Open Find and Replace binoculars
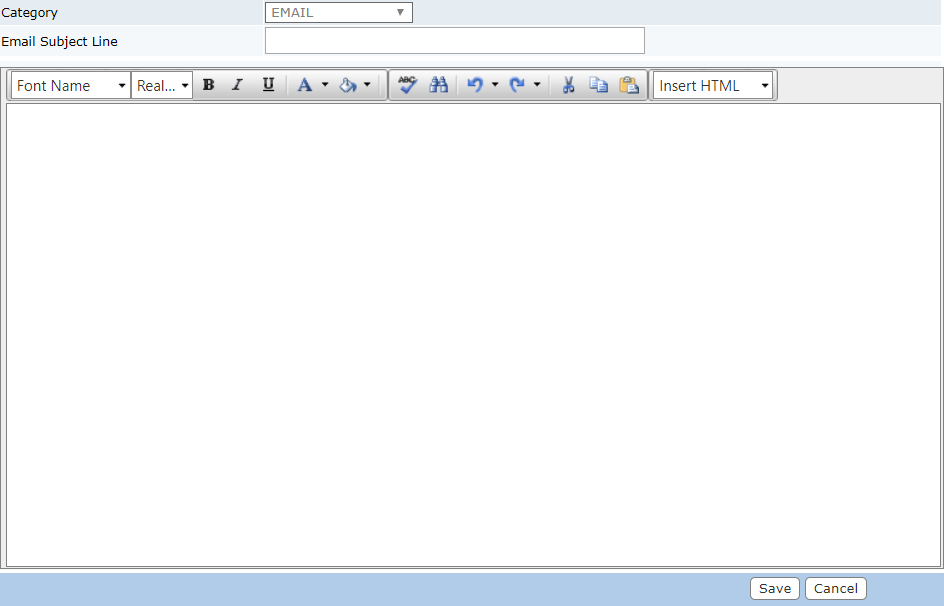 tap(438, 85)
